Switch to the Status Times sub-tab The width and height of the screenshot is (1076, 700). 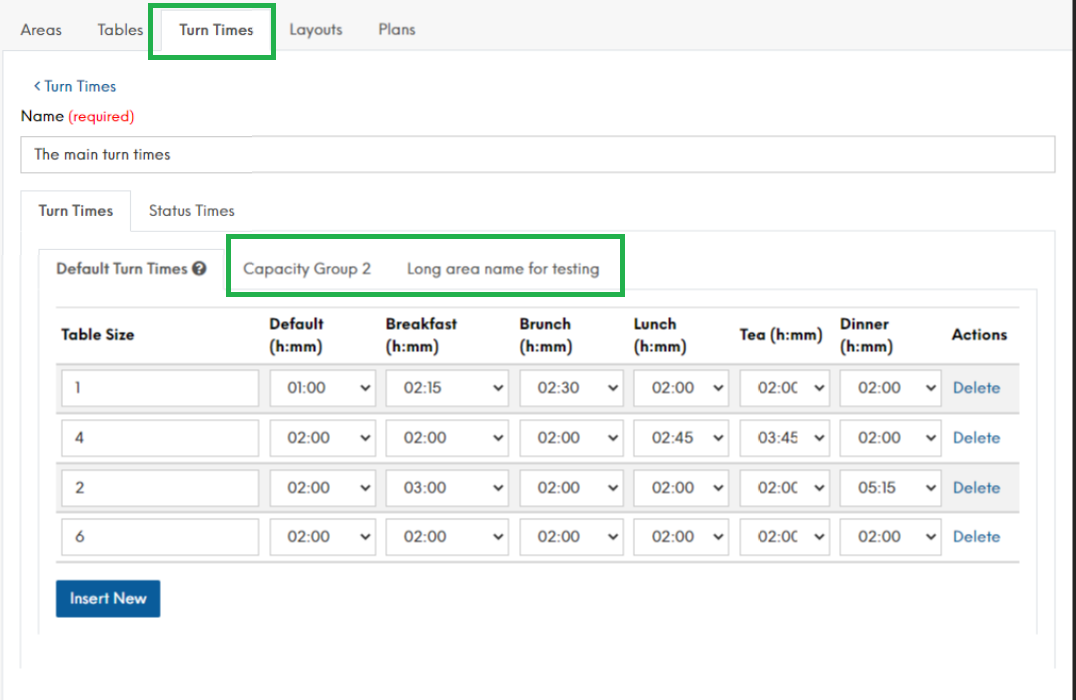191,211
